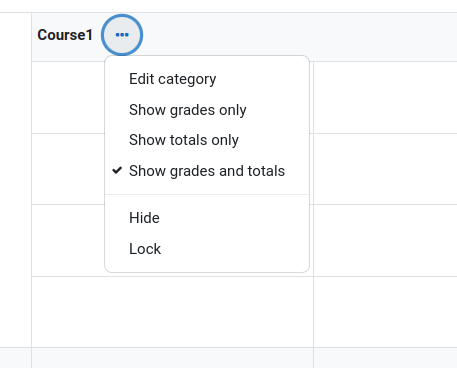Click Course1 cell sliver left of Hide item
Screen dimensions: 457x368
pyautogui.click(x=68, y=240)
